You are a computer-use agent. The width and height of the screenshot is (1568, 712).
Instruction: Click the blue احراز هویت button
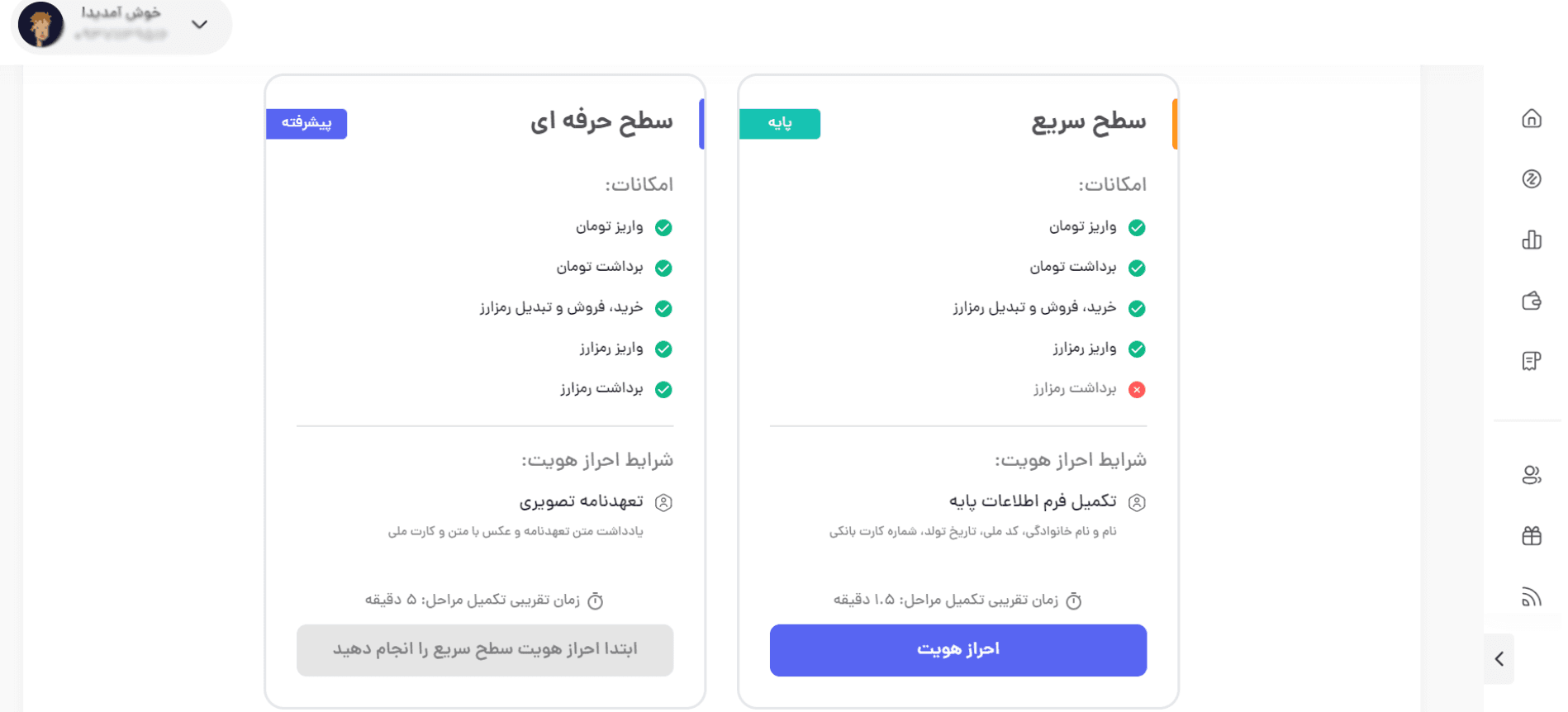957,650
